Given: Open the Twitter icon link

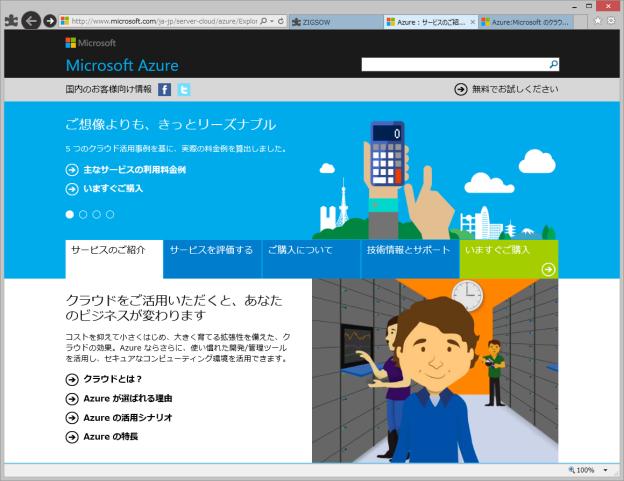Looking at the screenshot, I should [184, 89].
